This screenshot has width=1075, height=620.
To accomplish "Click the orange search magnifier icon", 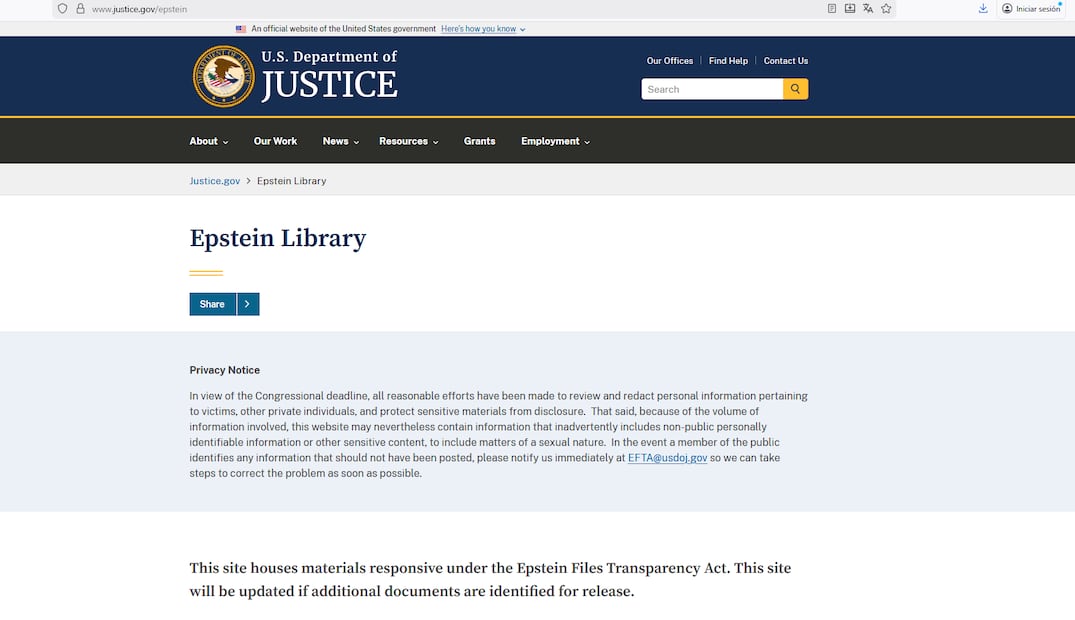I will pos(795,88).
